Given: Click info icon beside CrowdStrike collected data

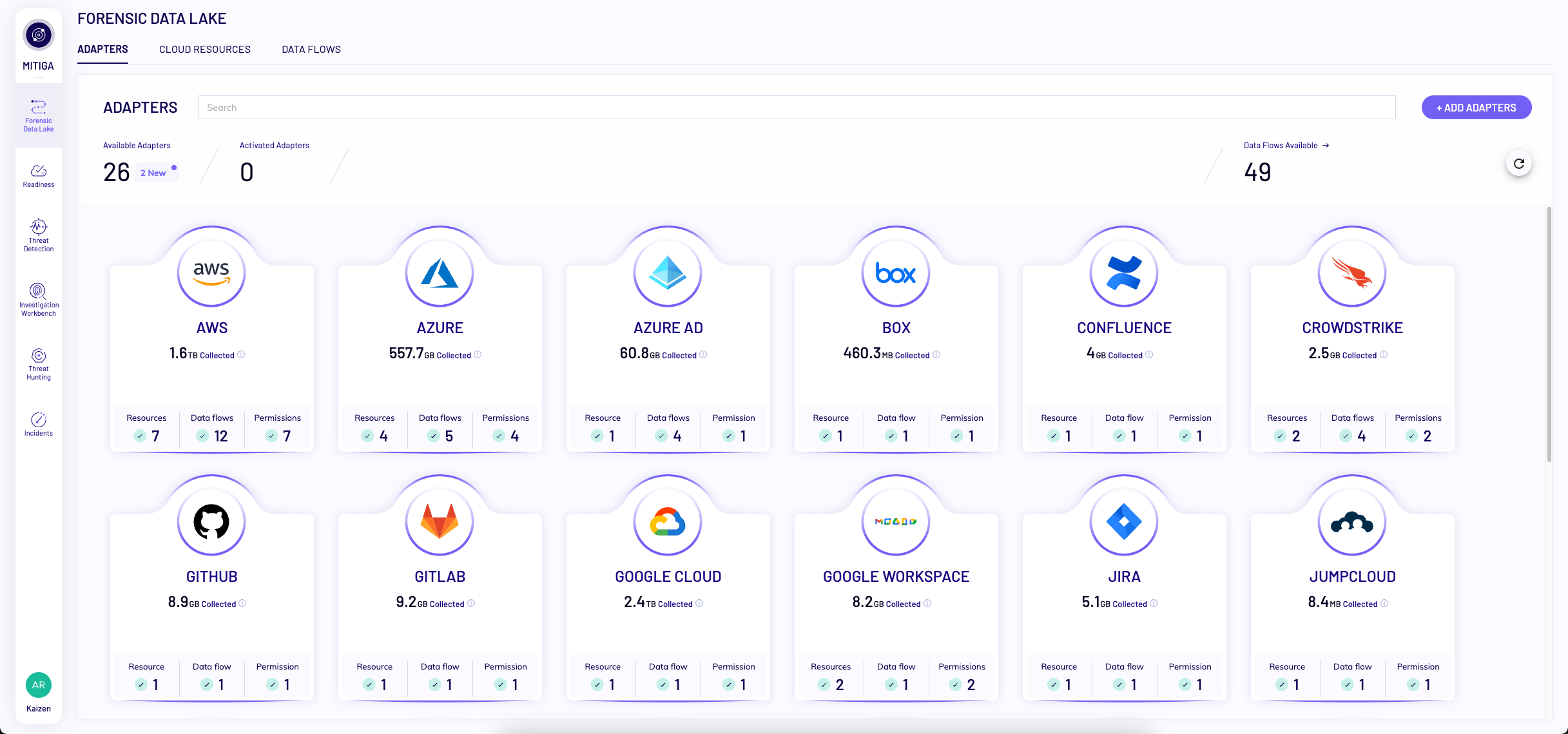Looking at the screenshot, I should 1384,354.
